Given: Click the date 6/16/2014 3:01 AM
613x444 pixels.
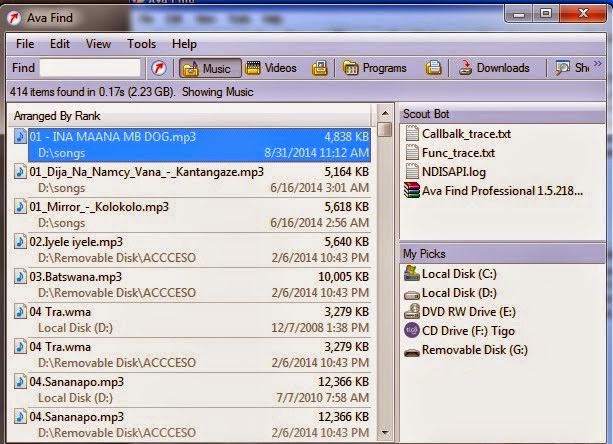Looking at the screenshot, I should (320, 188).
